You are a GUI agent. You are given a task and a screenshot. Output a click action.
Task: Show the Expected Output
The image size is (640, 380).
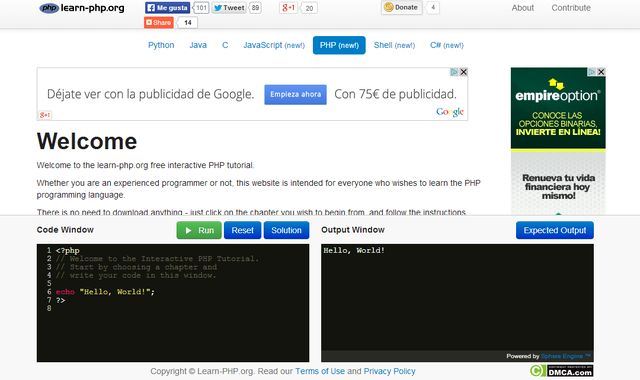point(555,230)
